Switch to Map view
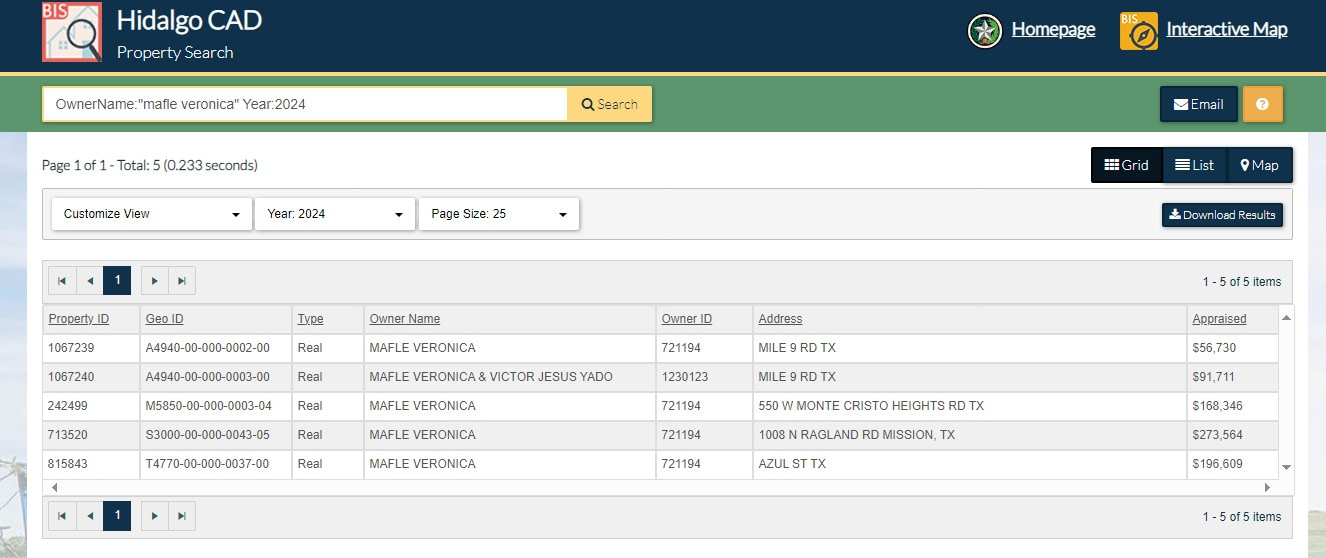Image resolution: width=1326 pixels, height=558 pixels. [x=1260, y=165]
